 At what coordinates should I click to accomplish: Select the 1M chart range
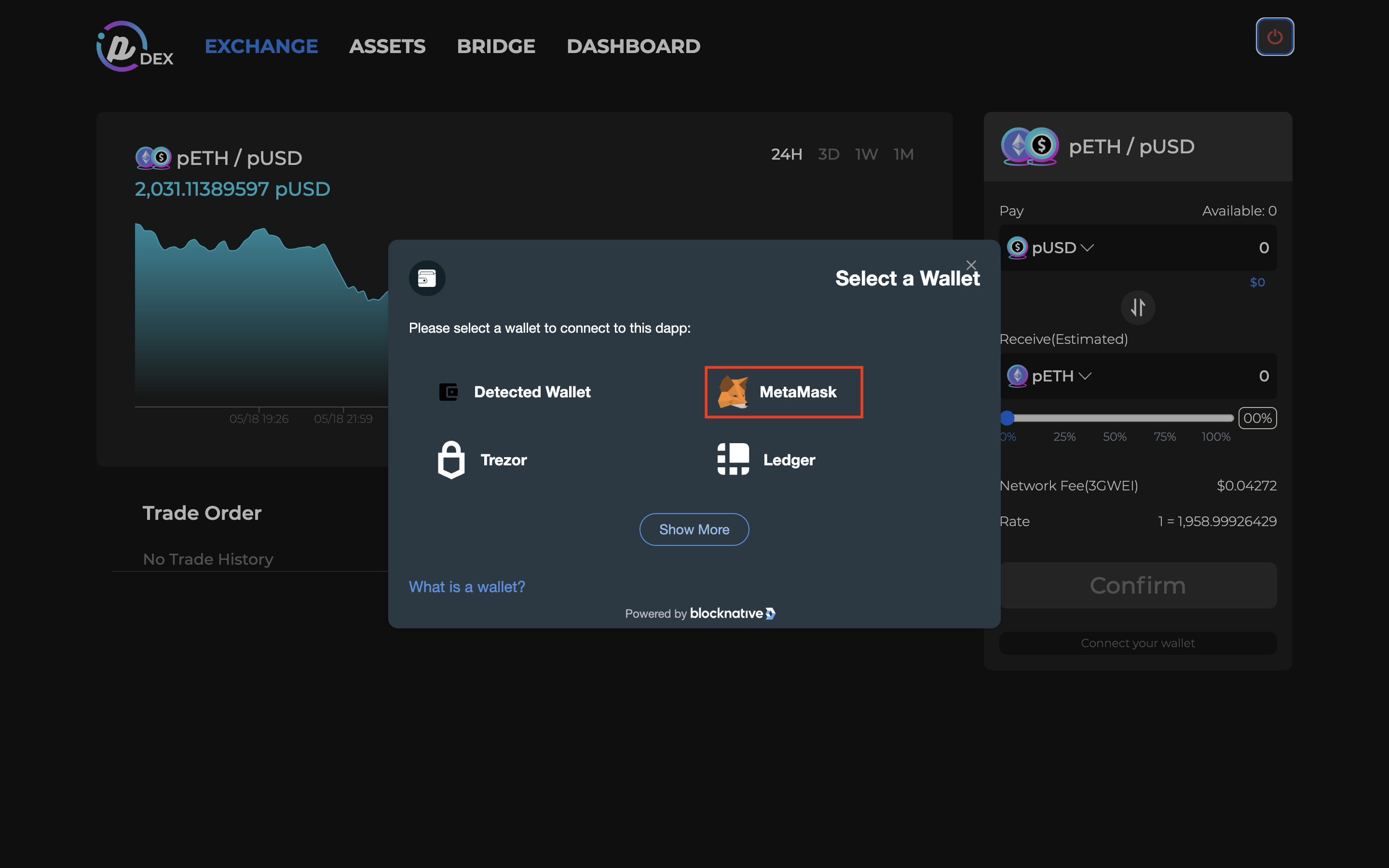[903, 154]
